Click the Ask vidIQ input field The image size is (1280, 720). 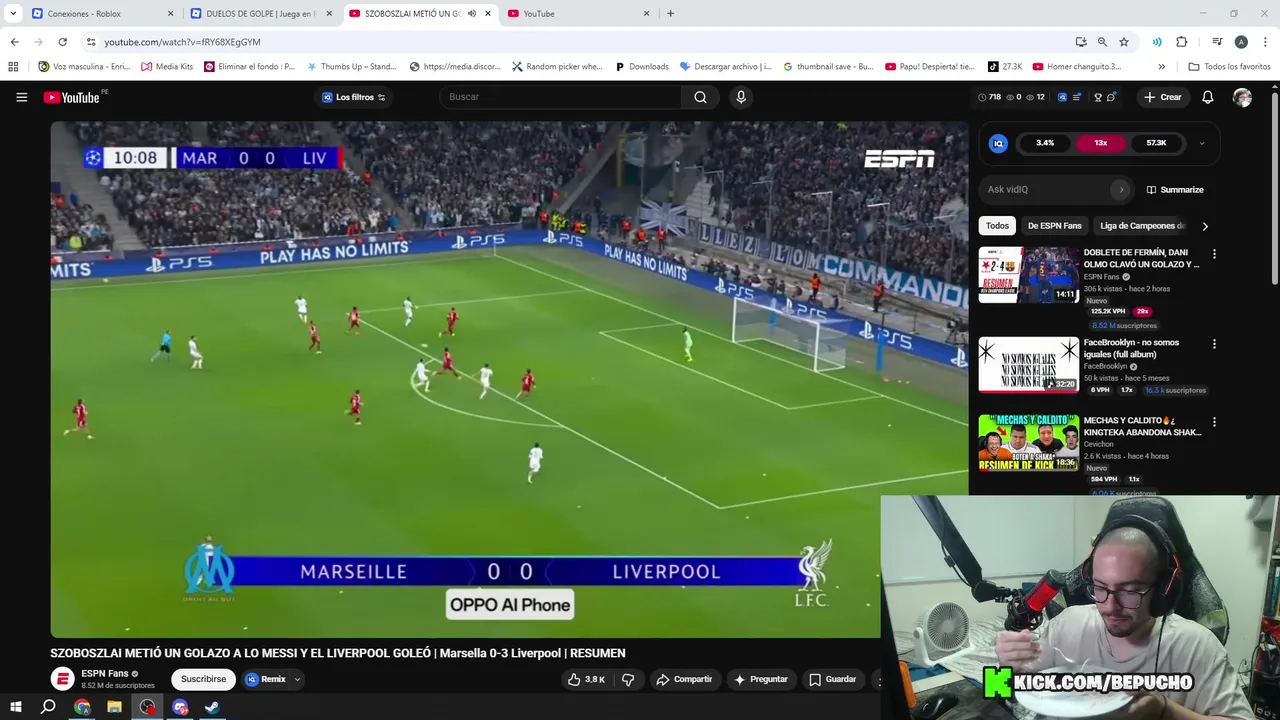1045,189
